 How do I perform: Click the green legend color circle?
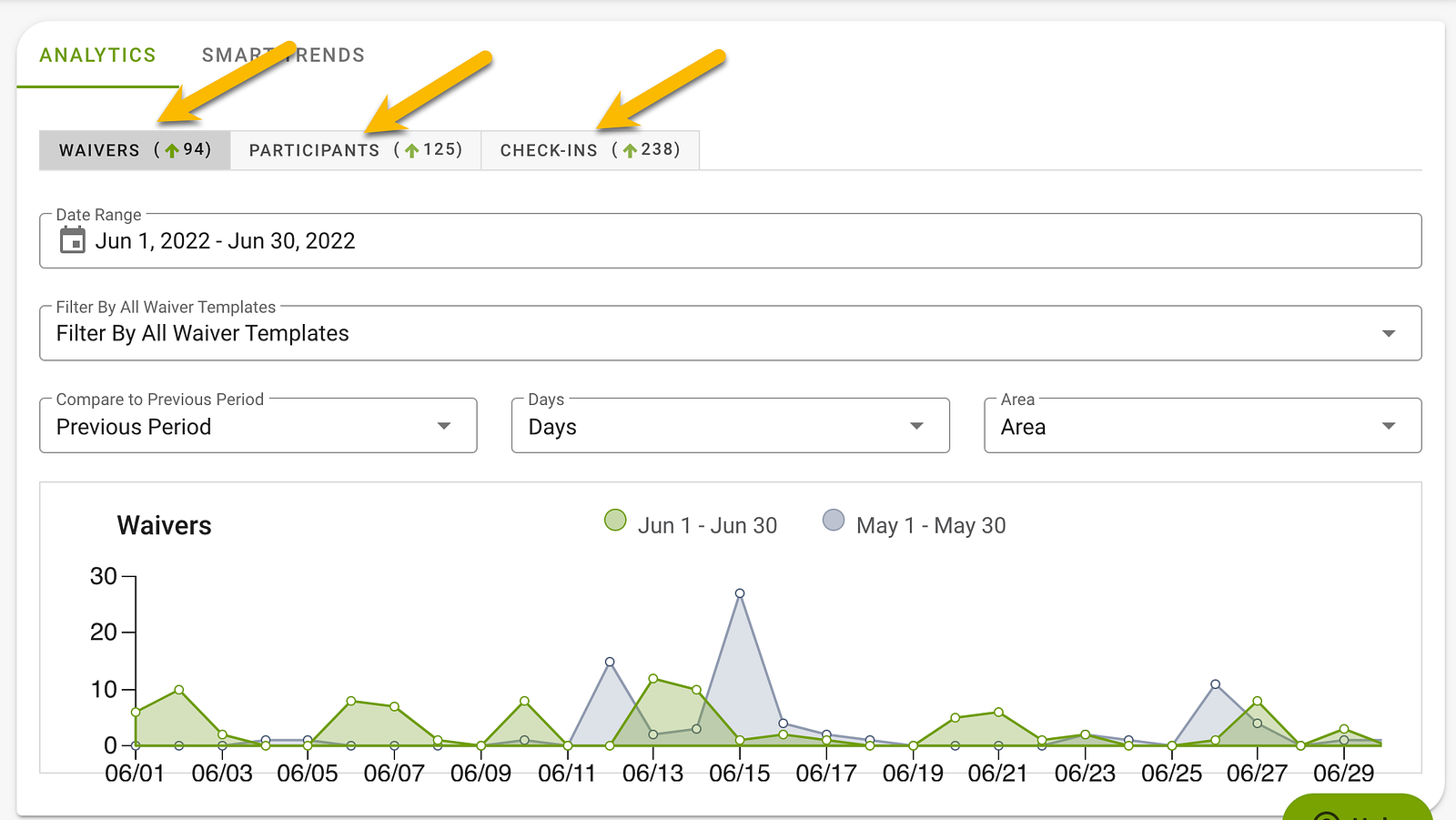(x=615, y=521)
